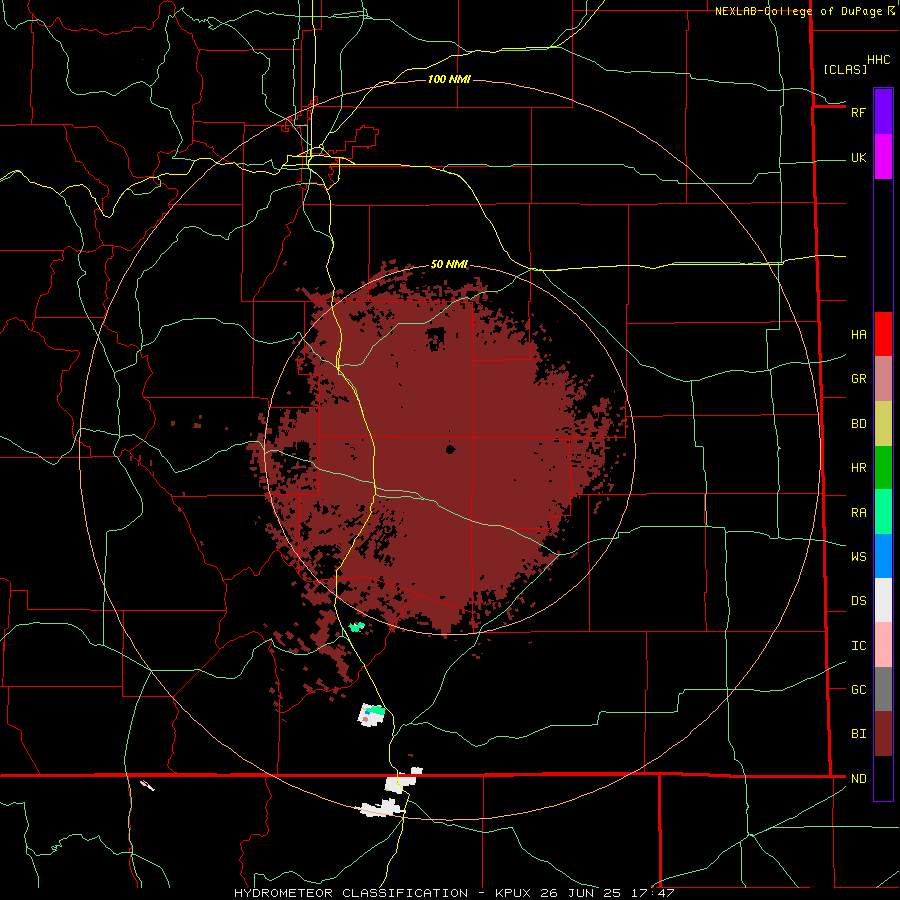Image resolution: width=900 pixels, height=900 pixels.
Task: Click the "HYDROMETEOR CLASSIFICATION" caption text
Action: tap(351, 893)
